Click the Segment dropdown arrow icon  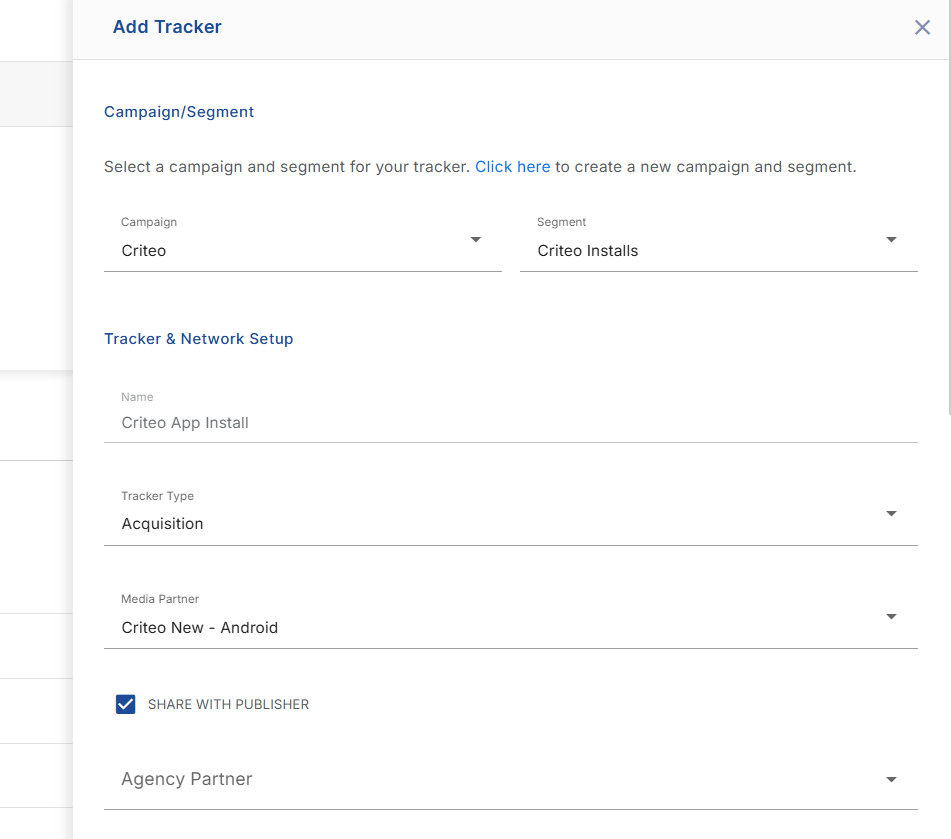click(892, 240)
